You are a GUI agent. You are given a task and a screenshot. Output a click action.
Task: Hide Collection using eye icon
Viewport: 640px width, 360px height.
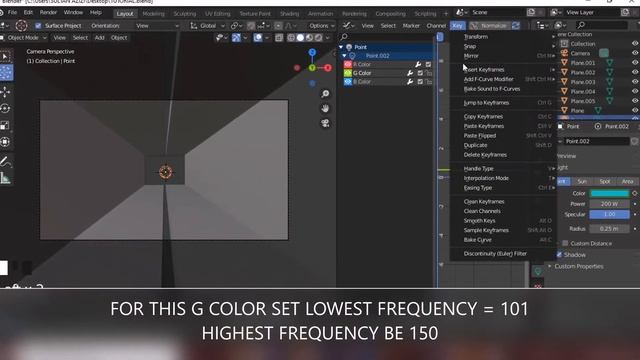point(635,43)
